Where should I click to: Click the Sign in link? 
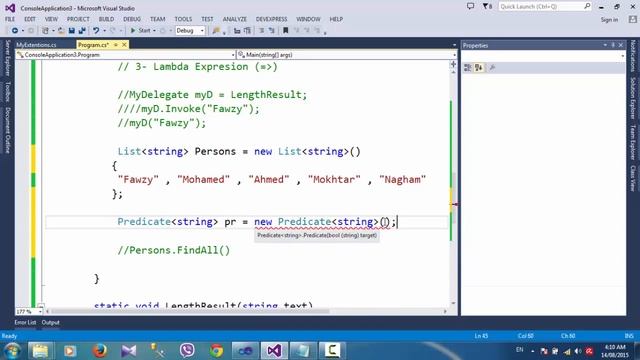[609, 20]
